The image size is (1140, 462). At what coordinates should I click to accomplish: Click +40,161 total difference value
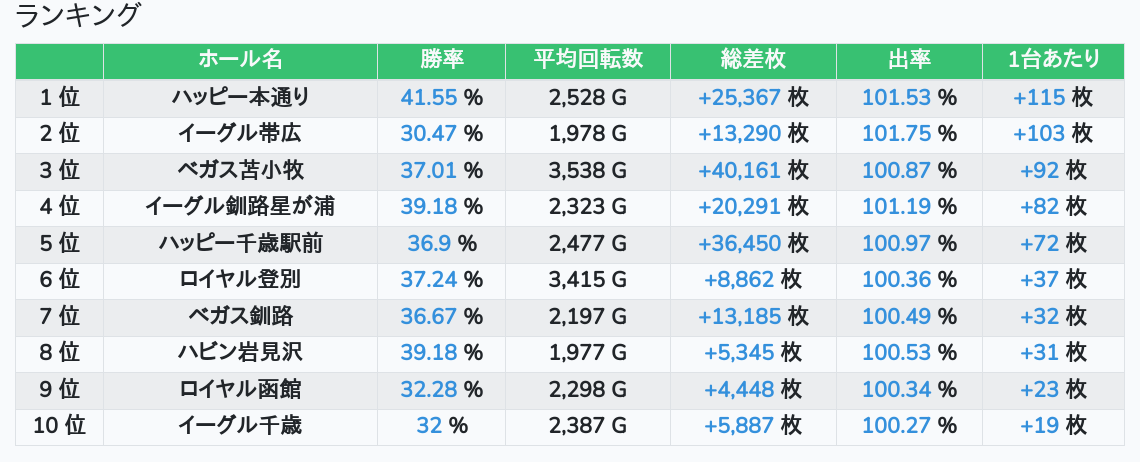pyautogui.click(x=739, y=170)
